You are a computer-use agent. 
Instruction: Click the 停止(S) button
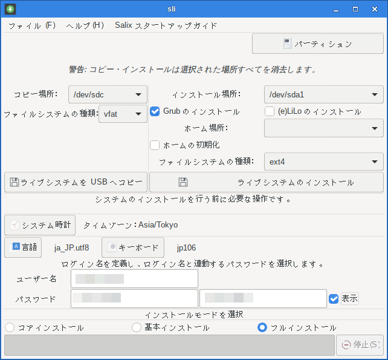360,345
